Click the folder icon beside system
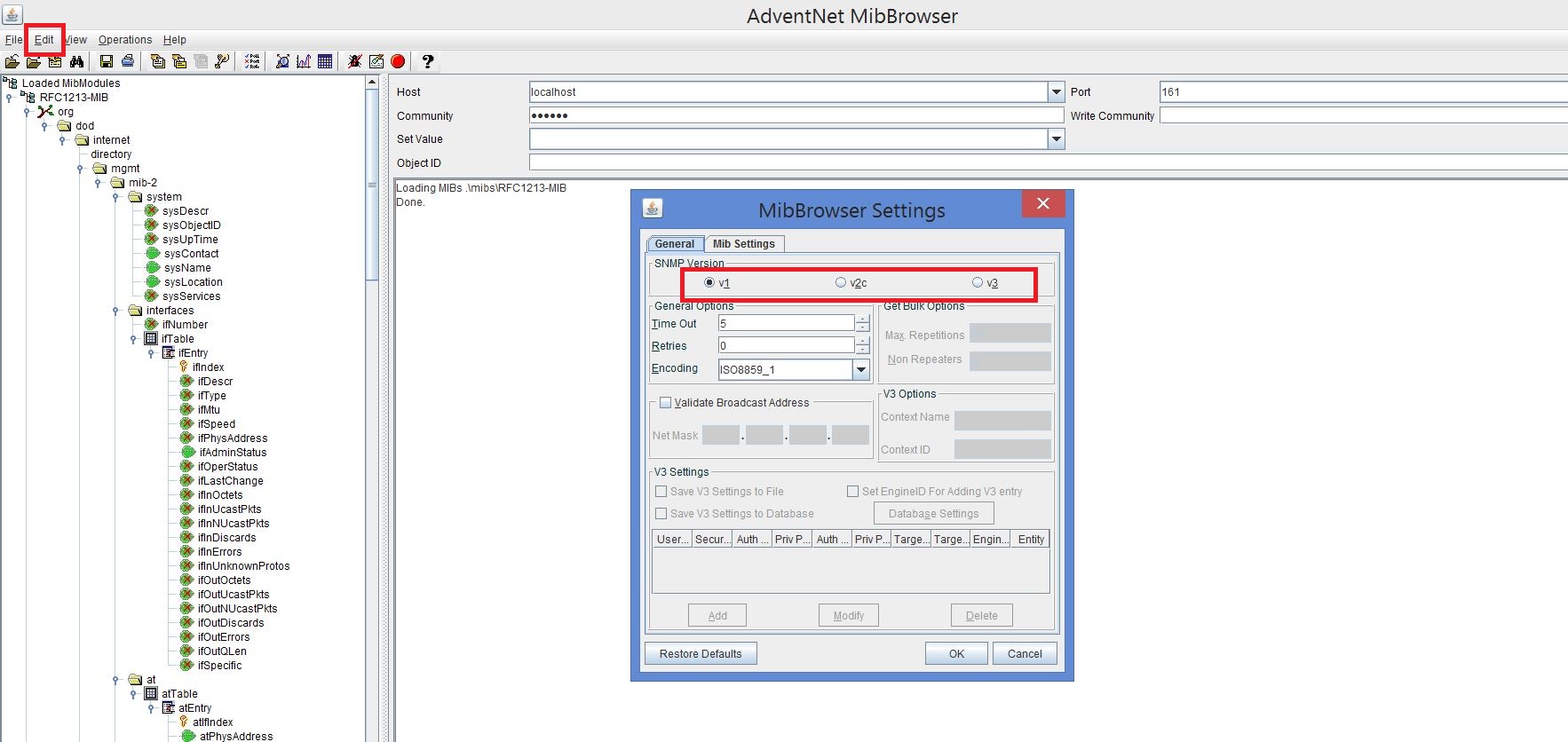The image size is (1568, 742). [x=135, y=197]
